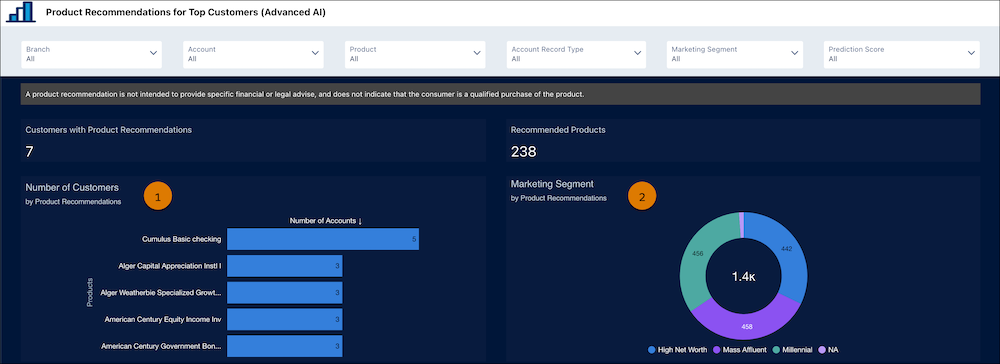This screenshot has height=364, width=1000.
Task: Select the American Century Government Bond bar
Action: pyautogui.click(x=284, y=346)
